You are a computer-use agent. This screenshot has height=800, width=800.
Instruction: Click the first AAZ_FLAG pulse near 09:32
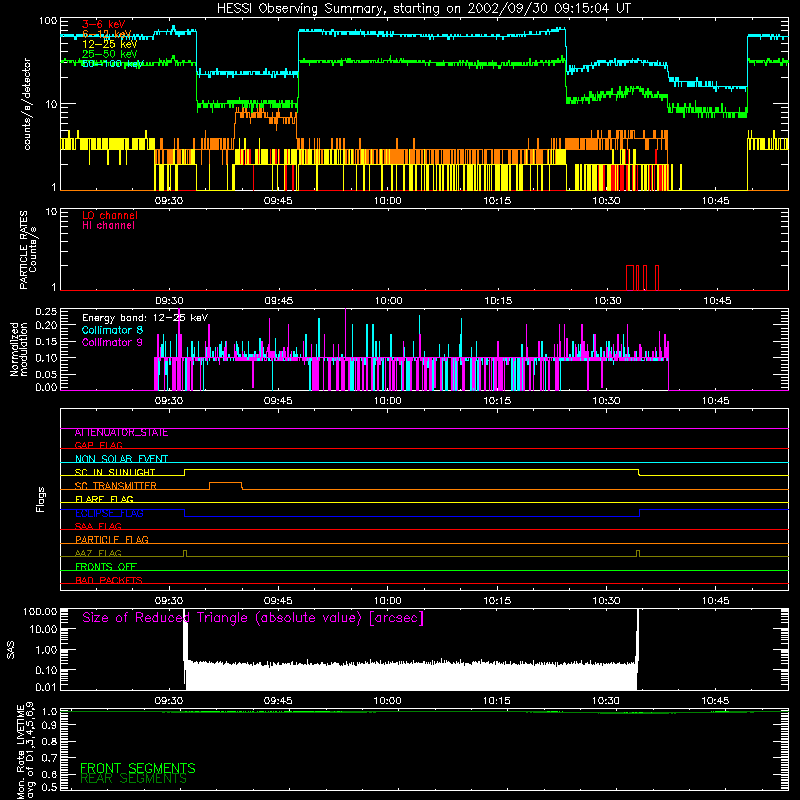pos(185,554)
